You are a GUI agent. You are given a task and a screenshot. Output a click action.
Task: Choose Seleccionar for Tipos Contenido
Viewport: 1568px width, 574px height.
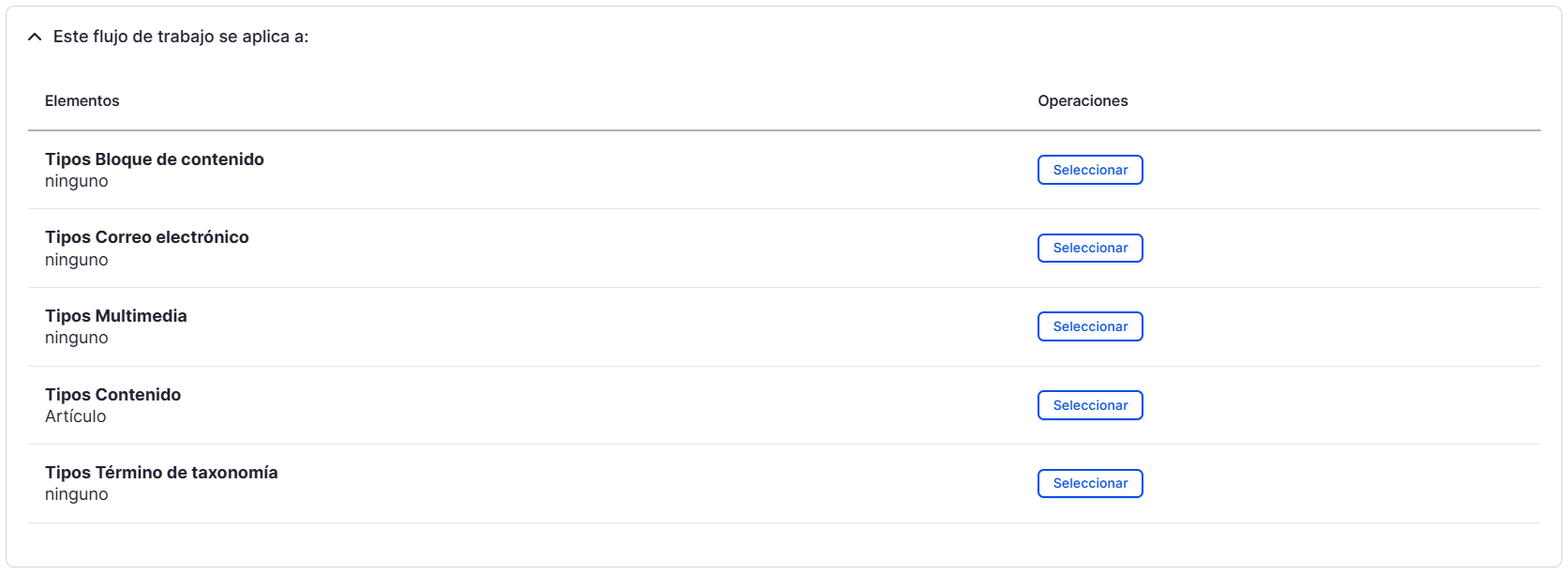[1090, 405]
